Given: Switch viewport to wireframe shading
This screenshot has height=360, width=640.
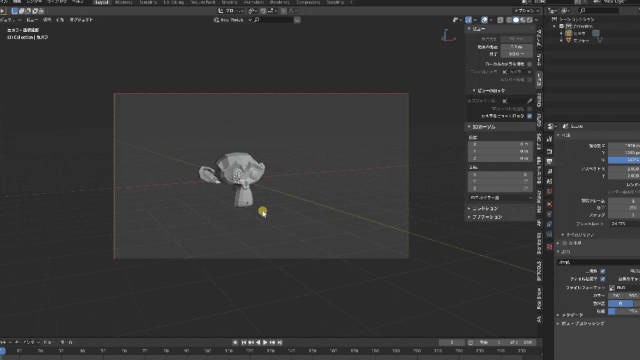Looking at the screenshot, I should 509,20.
